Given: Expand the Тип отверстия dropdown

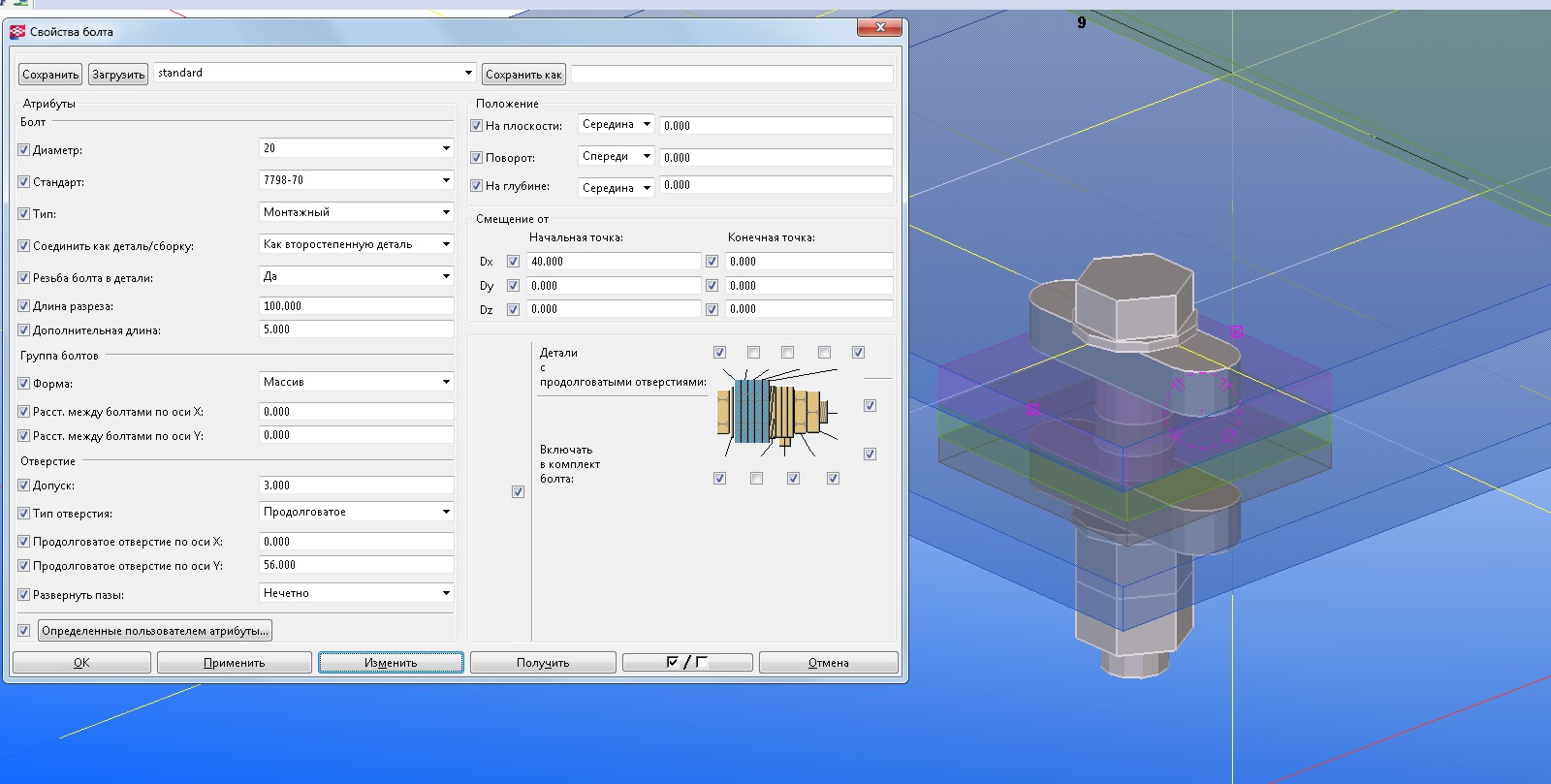Looking at the screenshot, I should [356, 512].
